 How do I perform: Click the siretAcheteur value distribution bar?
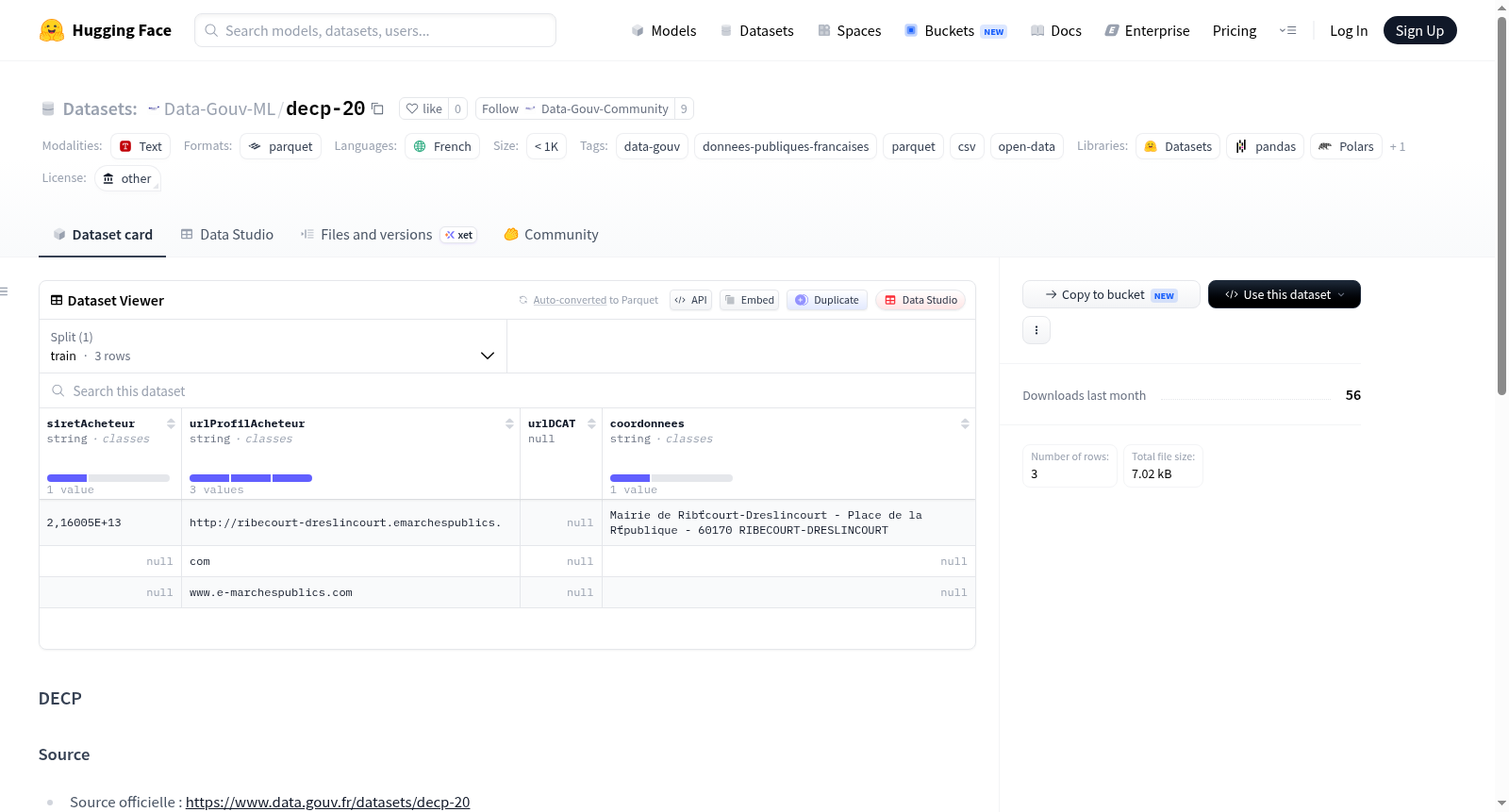coord(108,478)
